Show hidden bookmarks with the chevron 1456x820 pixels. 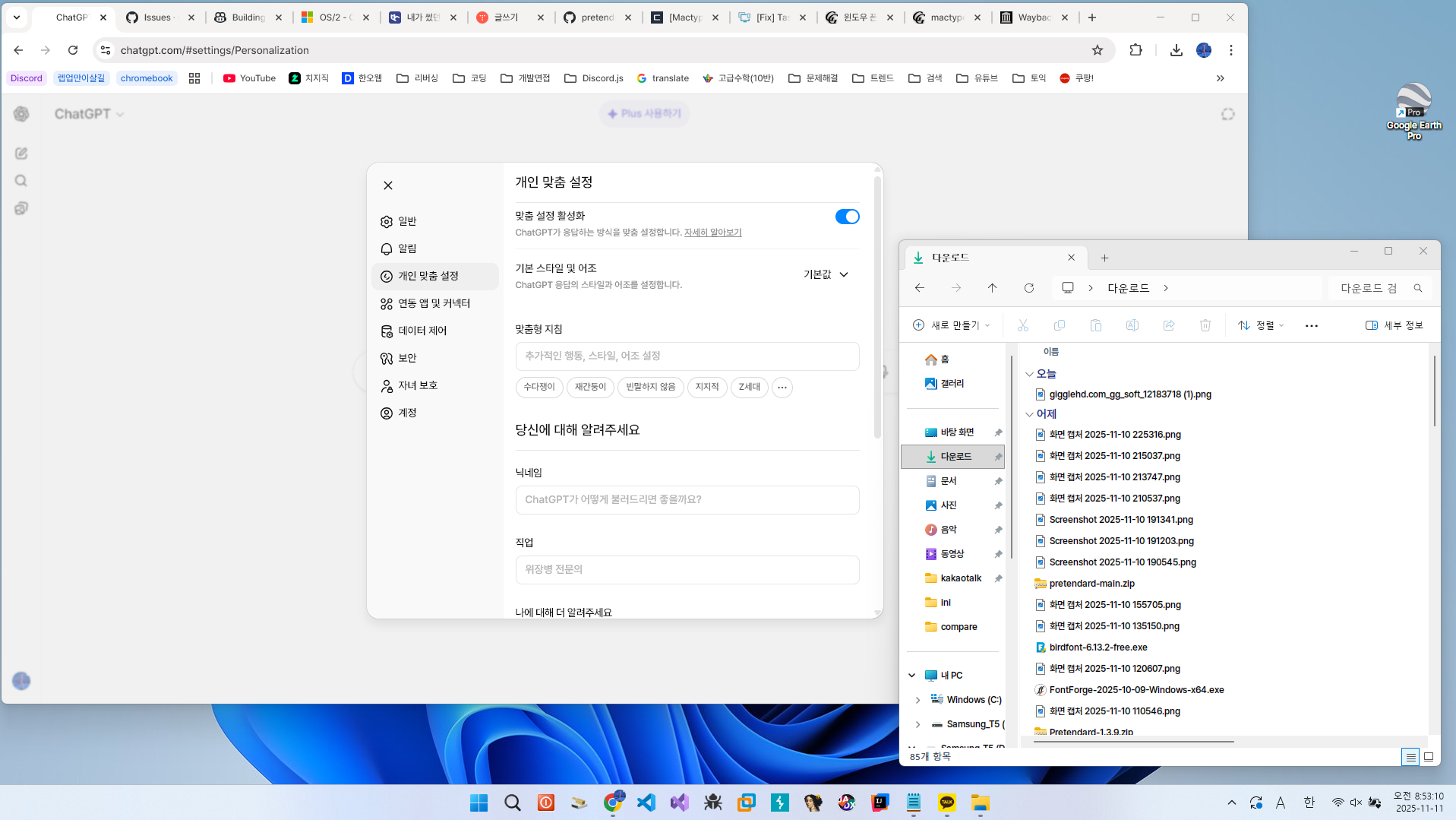point(1220,78)
